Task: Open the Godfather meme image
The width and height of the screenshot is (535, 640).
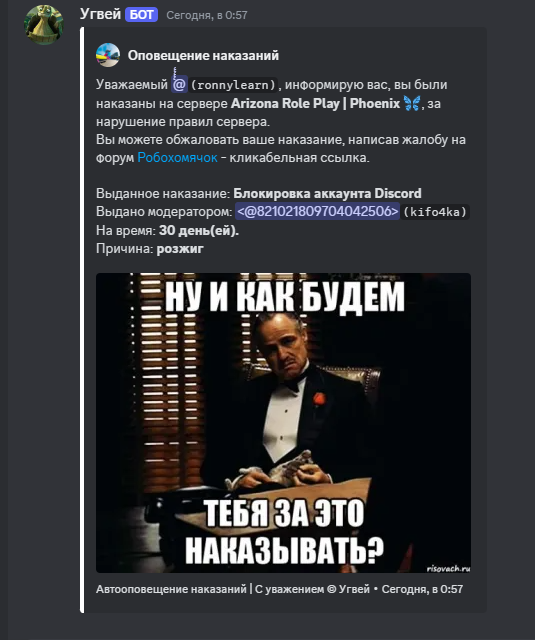Action: (x=283, y=423)
